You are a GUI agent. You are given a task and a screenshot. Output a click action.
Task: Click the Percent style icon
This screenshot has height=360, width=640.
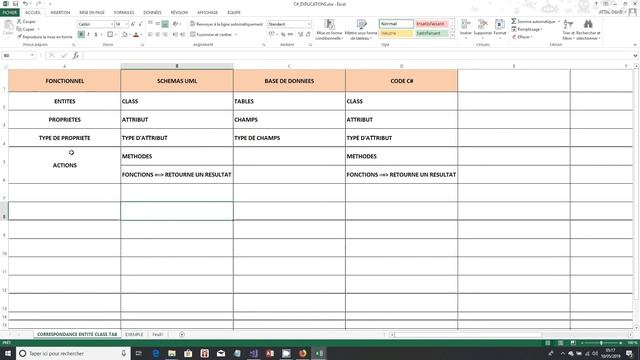283,35
